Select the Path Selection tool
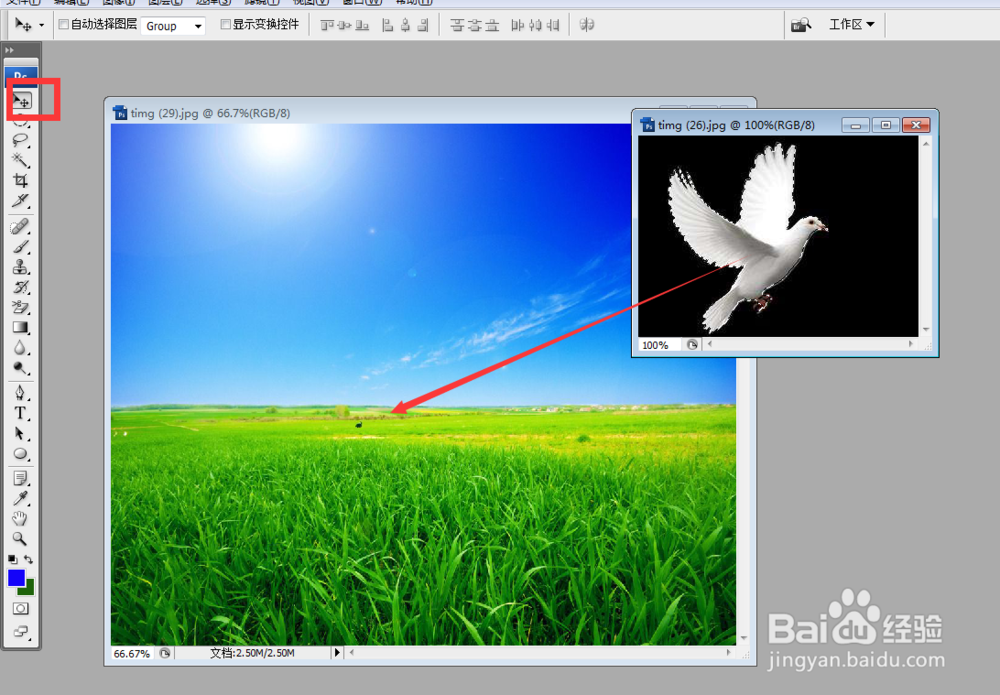1000x695 pixels. (20, 434)
